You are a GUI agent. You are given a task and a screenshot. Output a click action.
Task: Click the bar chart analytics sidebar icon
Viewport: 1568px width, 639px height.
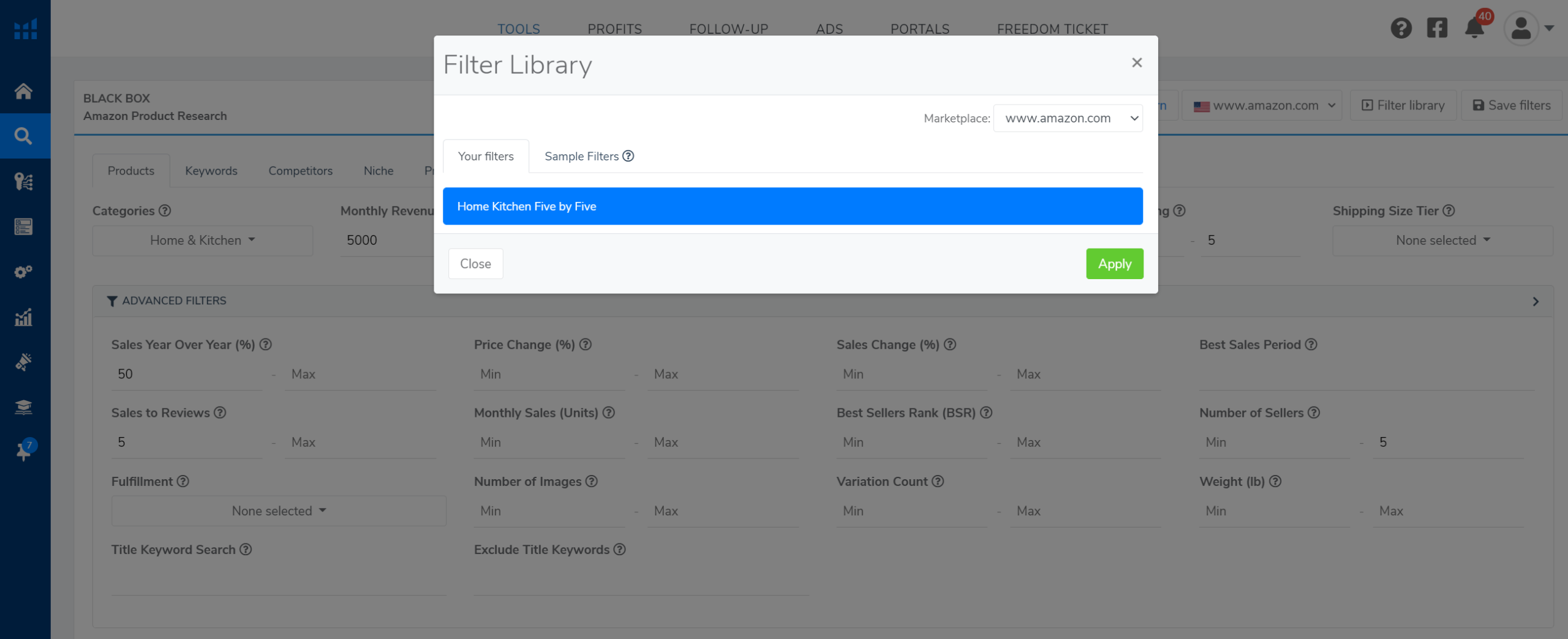[x=23, y=317]
